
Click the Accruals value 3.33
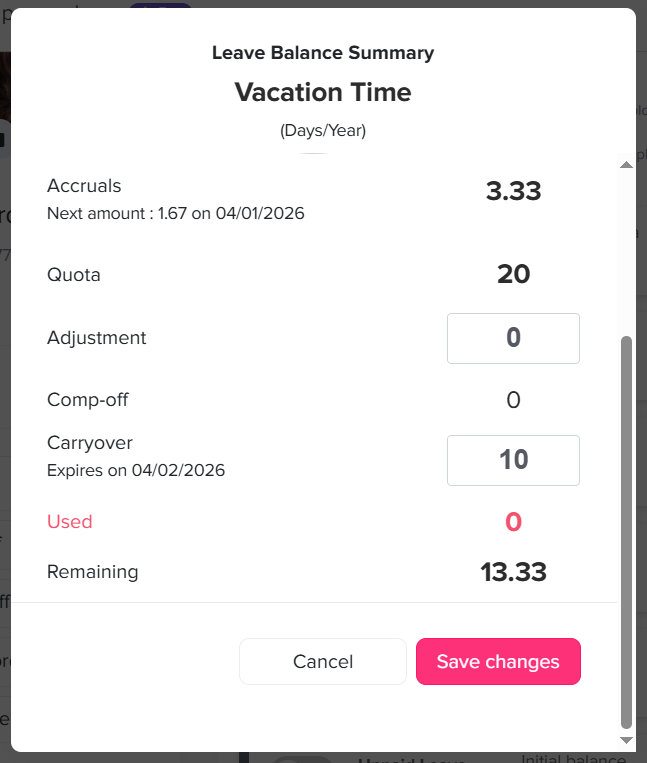(x=513, y=192)
